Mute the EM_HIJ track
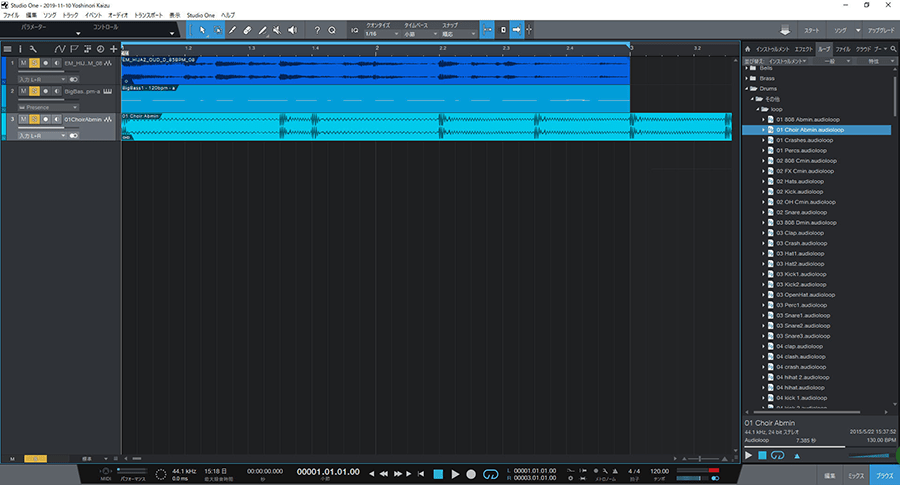 point(22,63)
